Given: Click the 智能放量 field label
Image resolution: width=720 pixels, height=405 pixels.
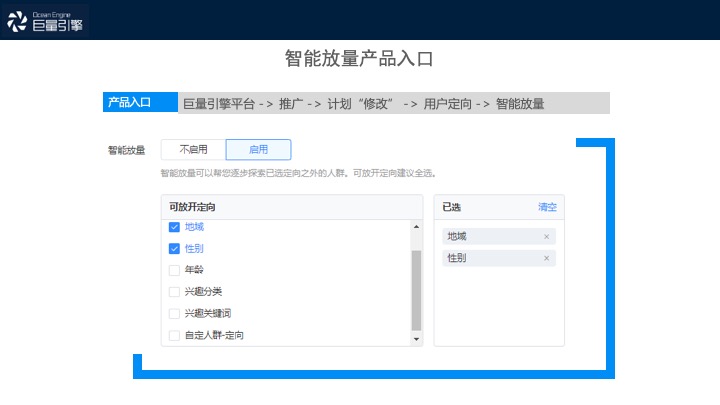Looking at the screenshot, I should click(126, 150).
